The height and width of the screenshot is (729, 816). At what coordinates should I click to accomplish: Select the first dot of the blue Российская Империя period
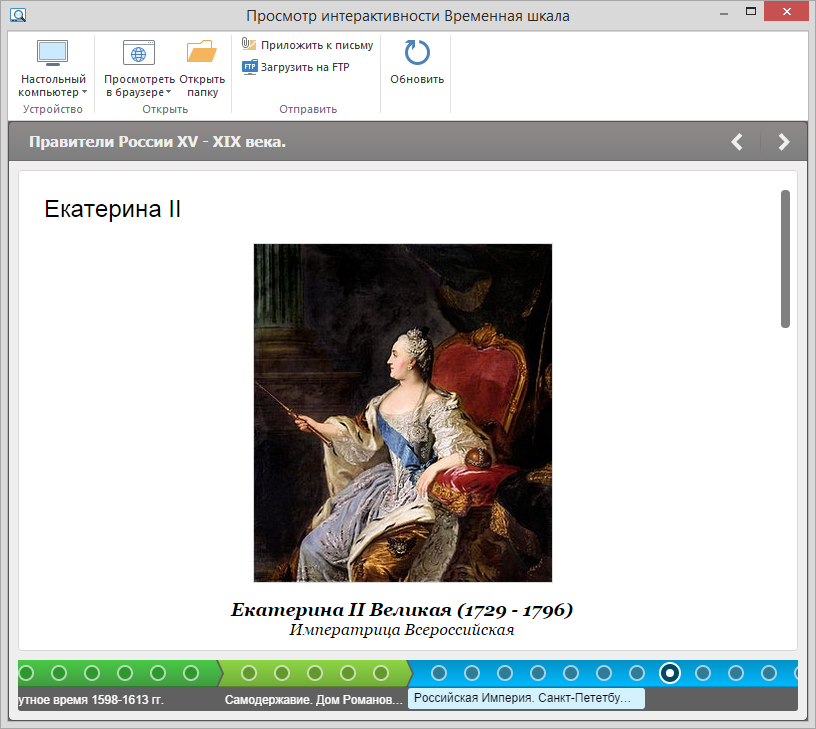click(439, 673)
